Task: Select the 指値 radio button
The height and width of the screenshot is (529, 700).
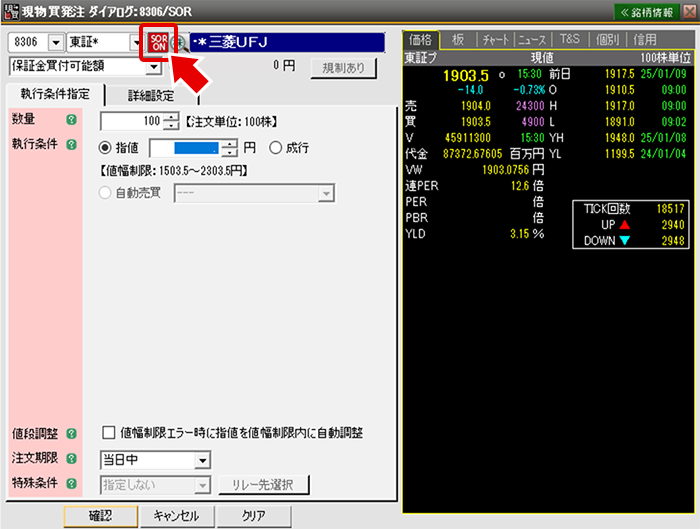Action: [x=107, y=146]
